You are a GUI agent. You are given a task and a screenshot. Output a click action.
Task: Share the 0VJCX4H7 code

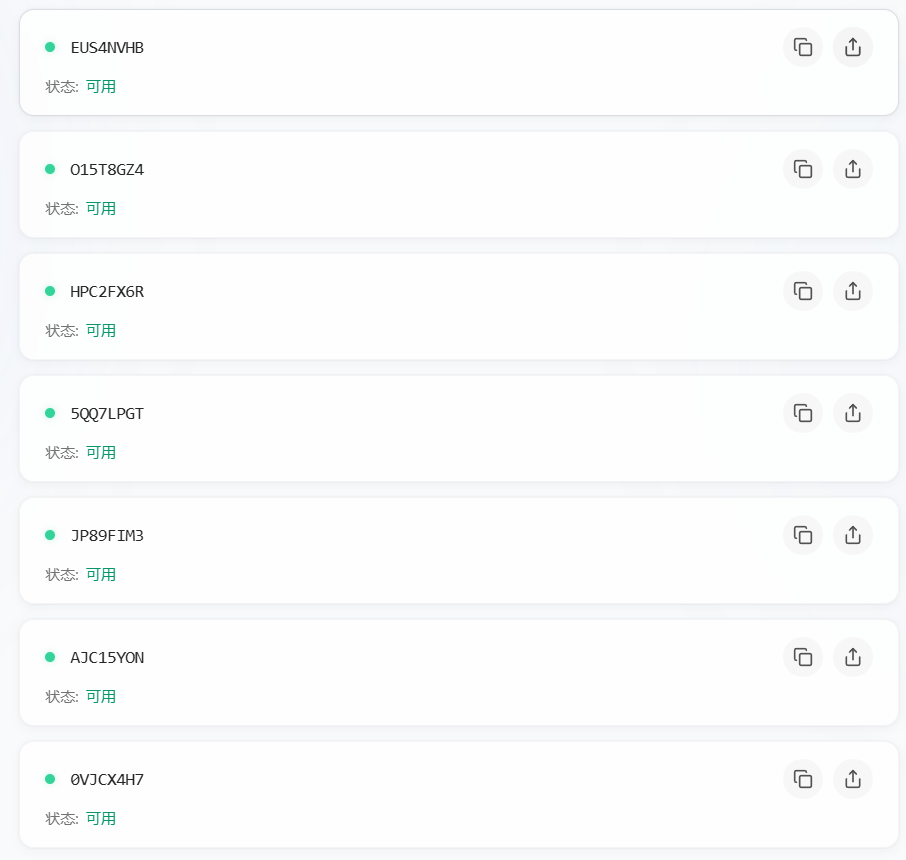pos(853,779)
